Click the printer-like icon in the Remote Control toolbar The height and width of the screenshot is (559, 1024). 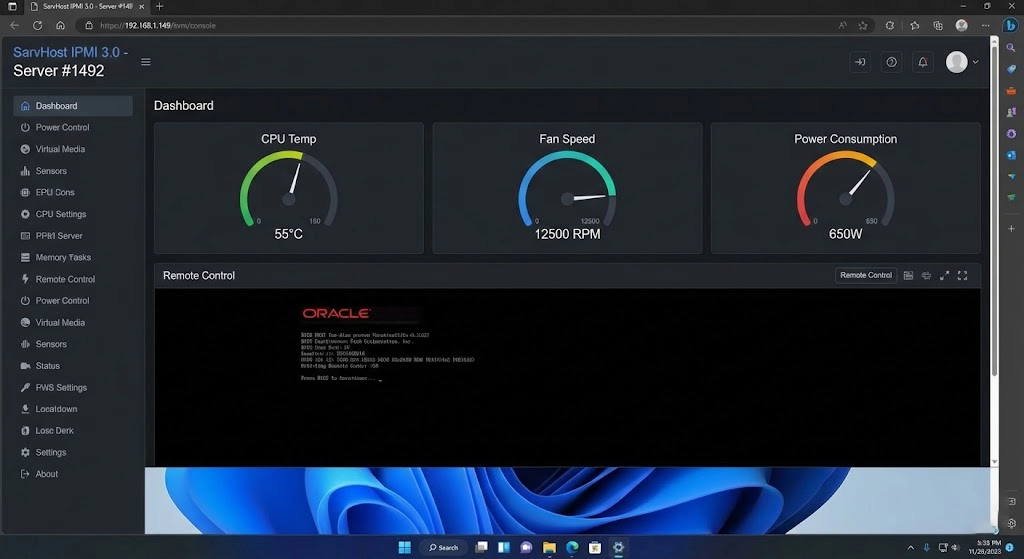[x=926, y=276]
